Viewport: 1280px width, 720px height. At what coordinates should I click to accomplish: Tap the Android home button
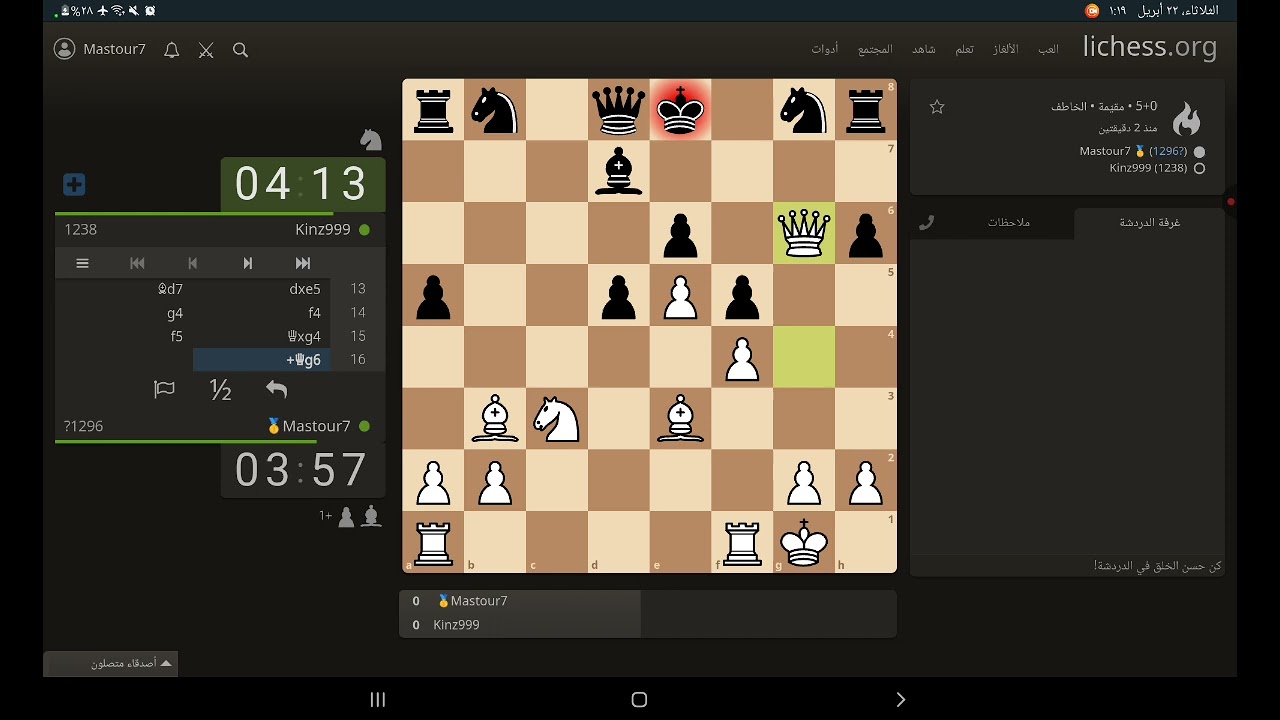coord(640,699)
